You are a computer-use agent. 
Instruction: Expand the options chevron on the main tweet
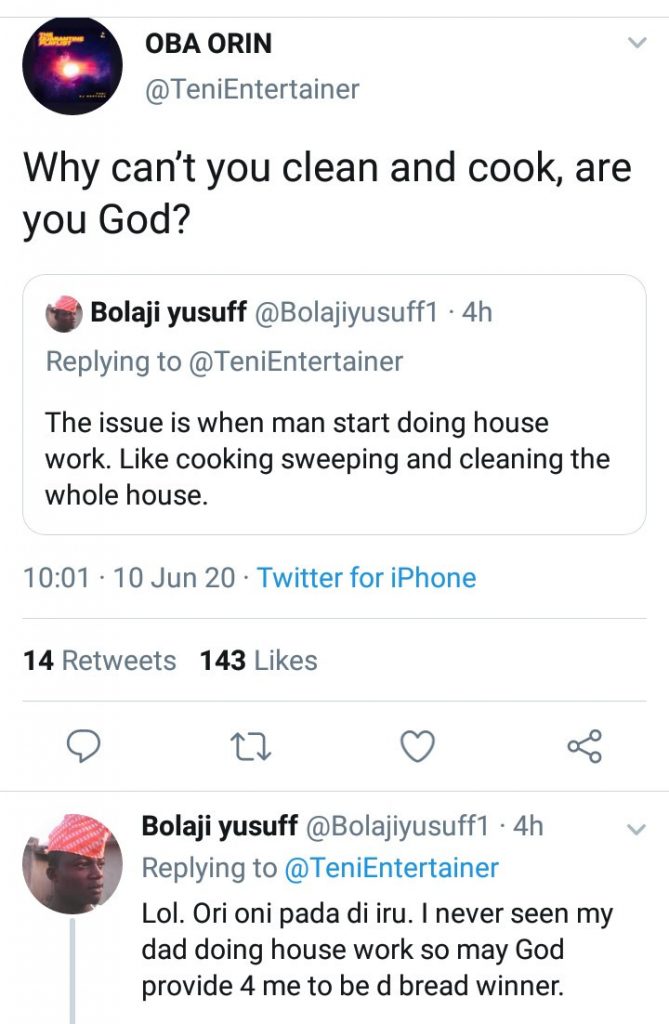point(636,43)
